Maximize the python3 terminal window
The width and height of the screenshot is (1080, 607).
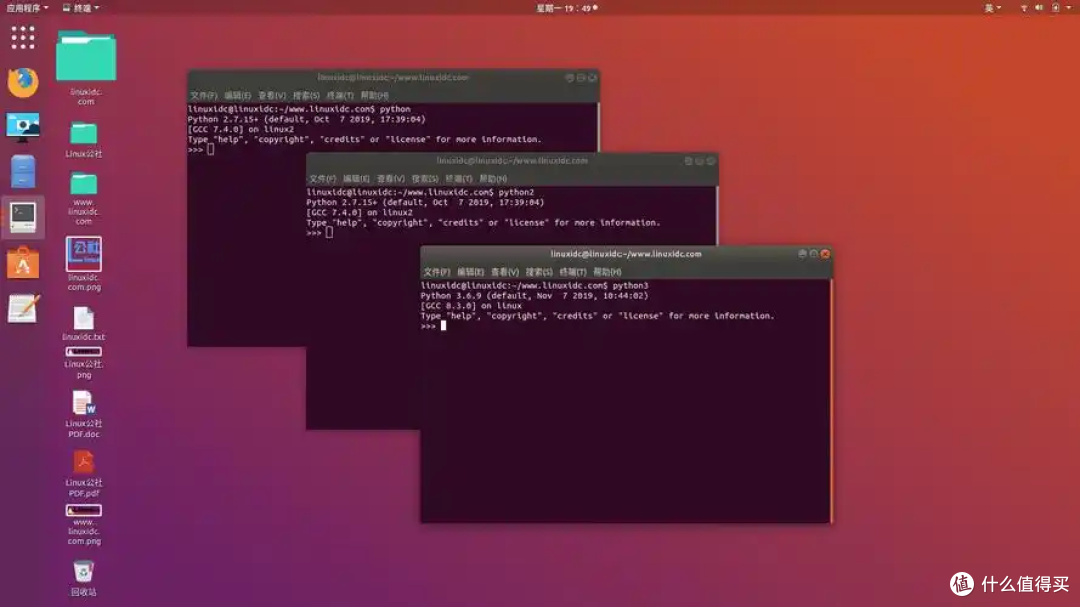click(x=813, y=254)
